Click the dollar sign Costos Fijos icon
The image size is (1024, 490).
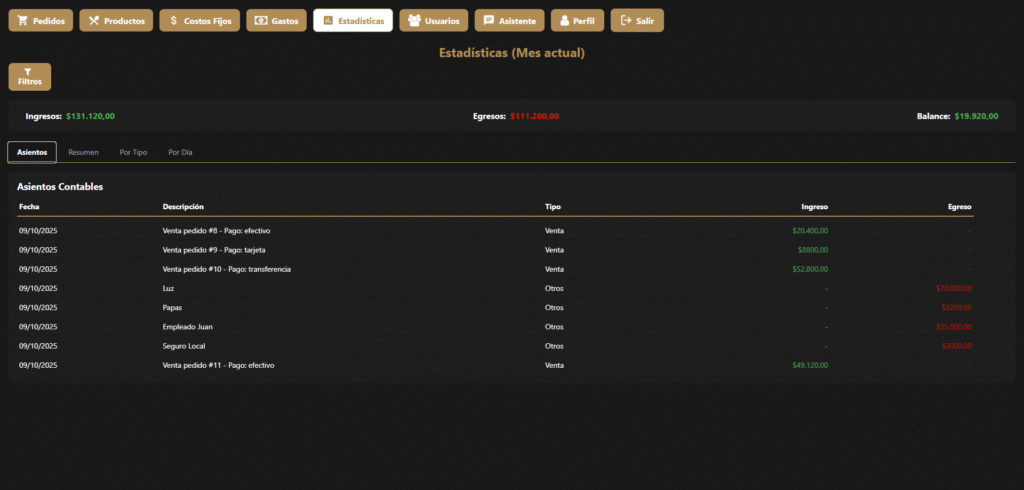(173, 21)
